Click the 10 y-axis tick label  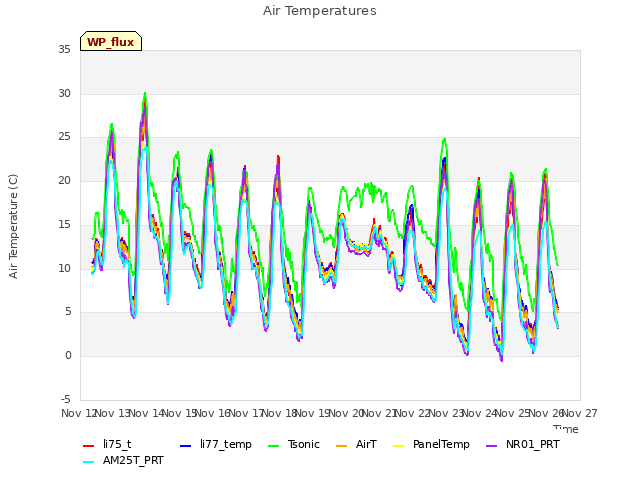coord(64,268)
